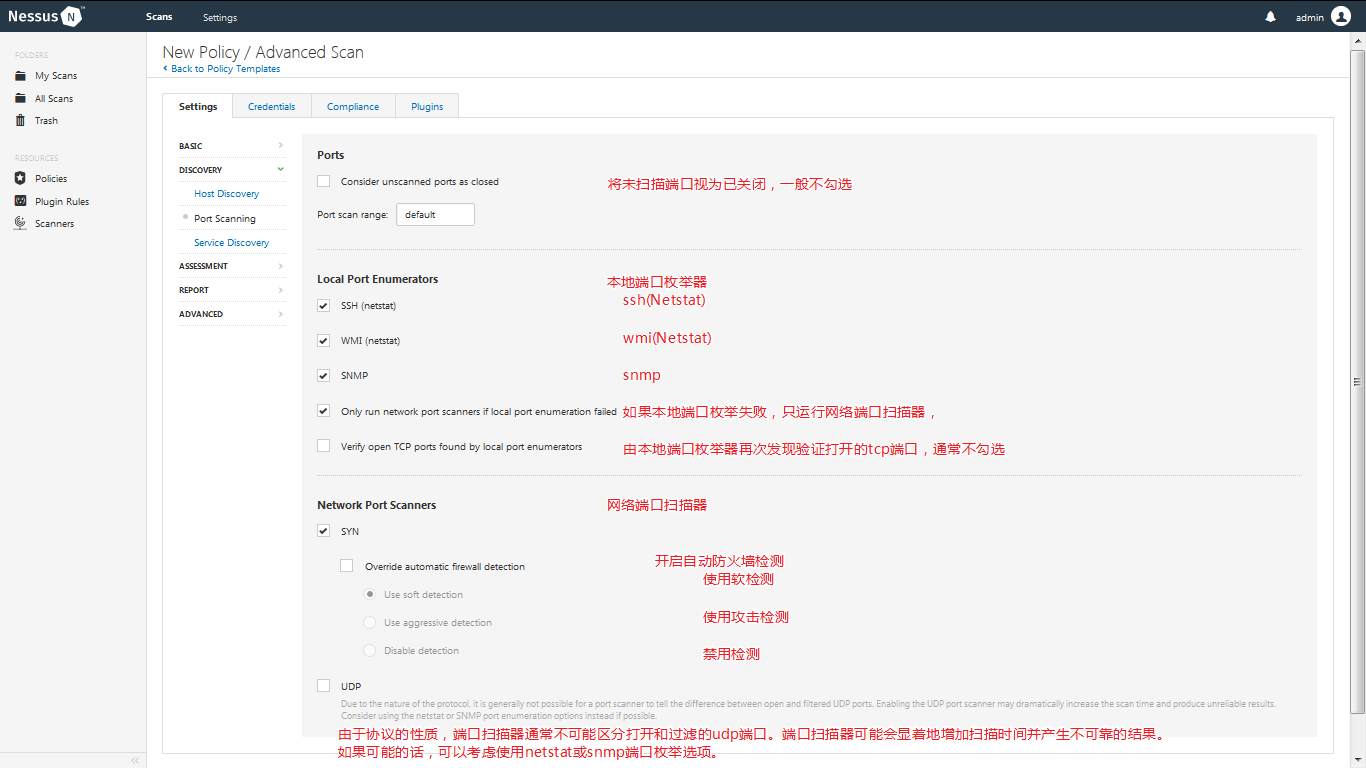
Task: Edit the Port scan range field
Action: (x=435, y=214)
